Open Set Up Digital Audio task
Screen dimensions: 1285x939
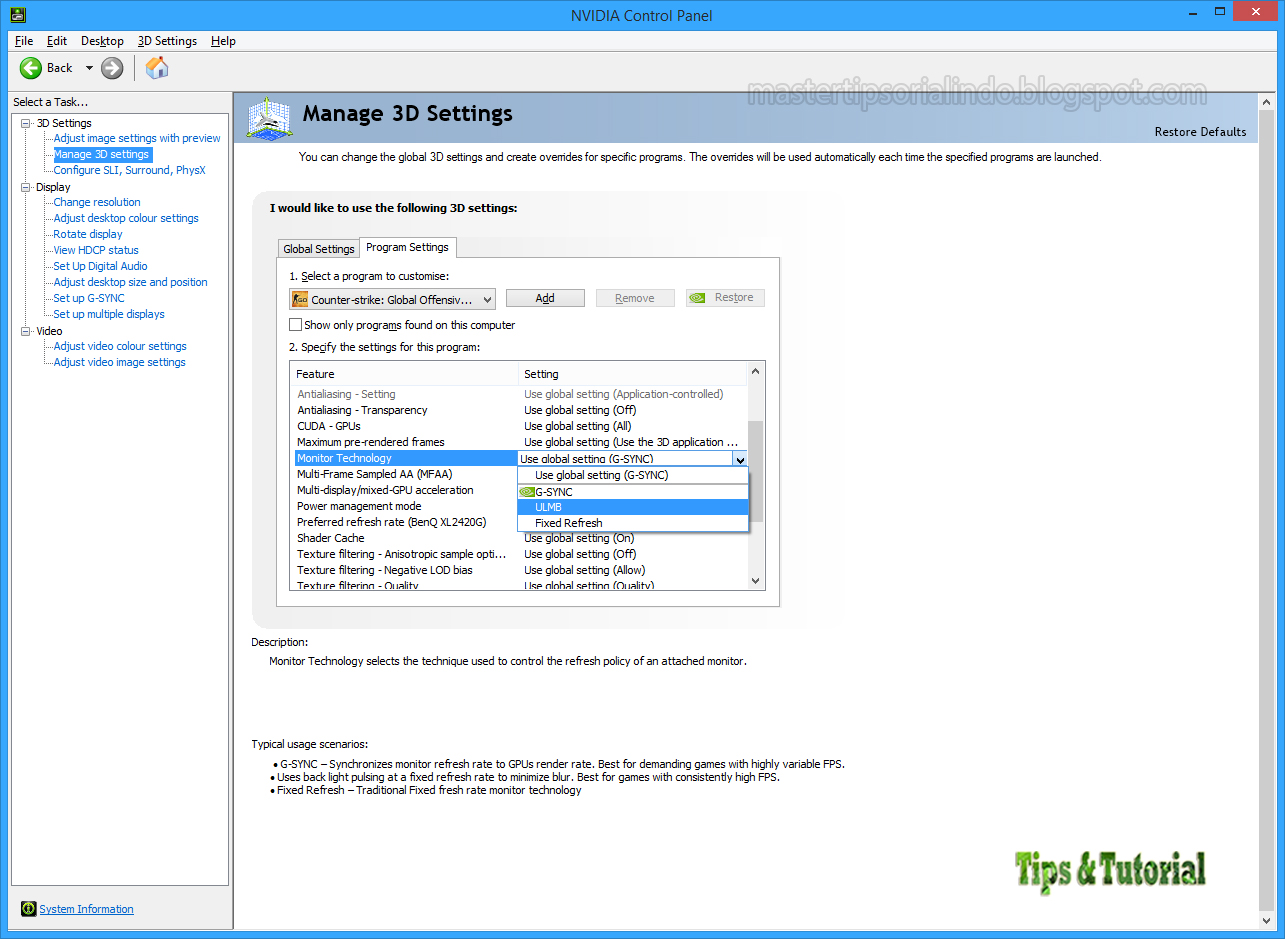[x=100, y=266]
